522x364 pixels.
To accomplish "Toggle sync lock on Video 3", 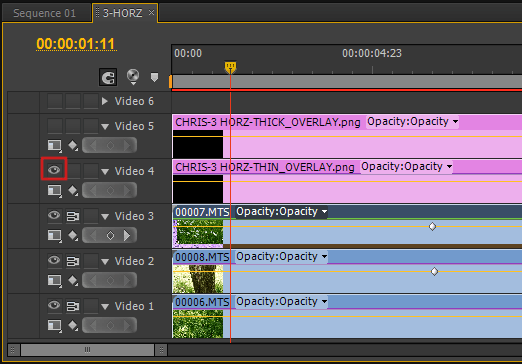I will pyautogui.click(x=73, y=216).
